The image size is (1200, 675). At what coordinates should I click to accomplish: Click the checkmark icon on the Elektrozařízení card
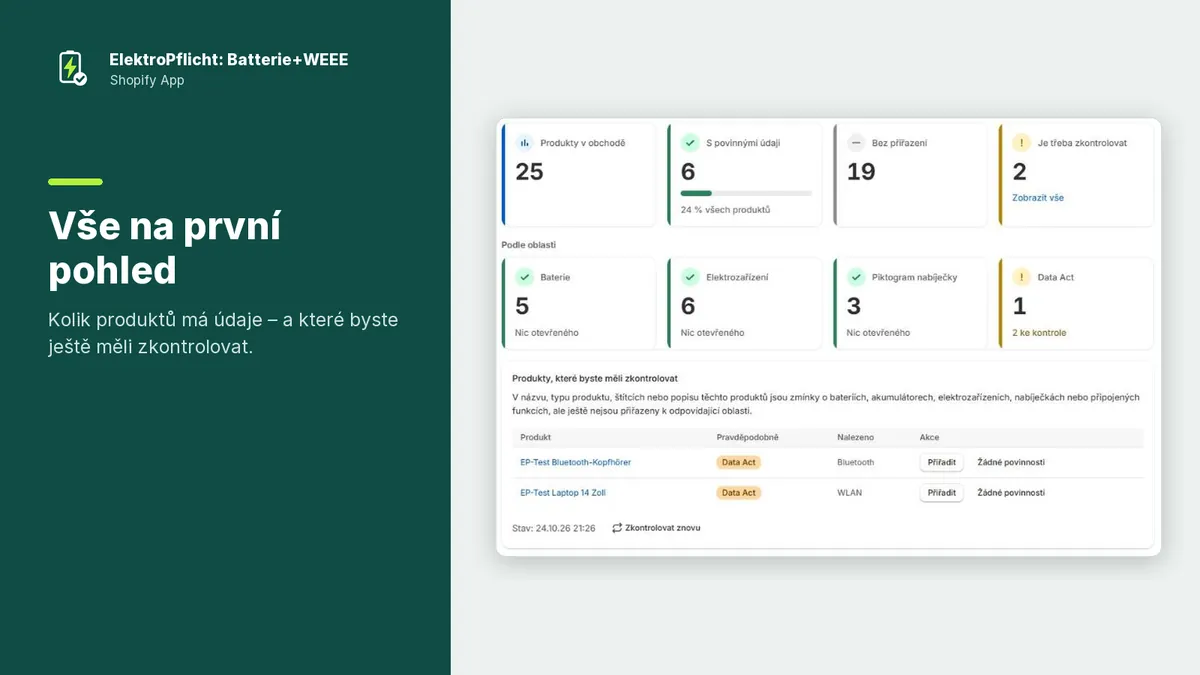(690, 277)
